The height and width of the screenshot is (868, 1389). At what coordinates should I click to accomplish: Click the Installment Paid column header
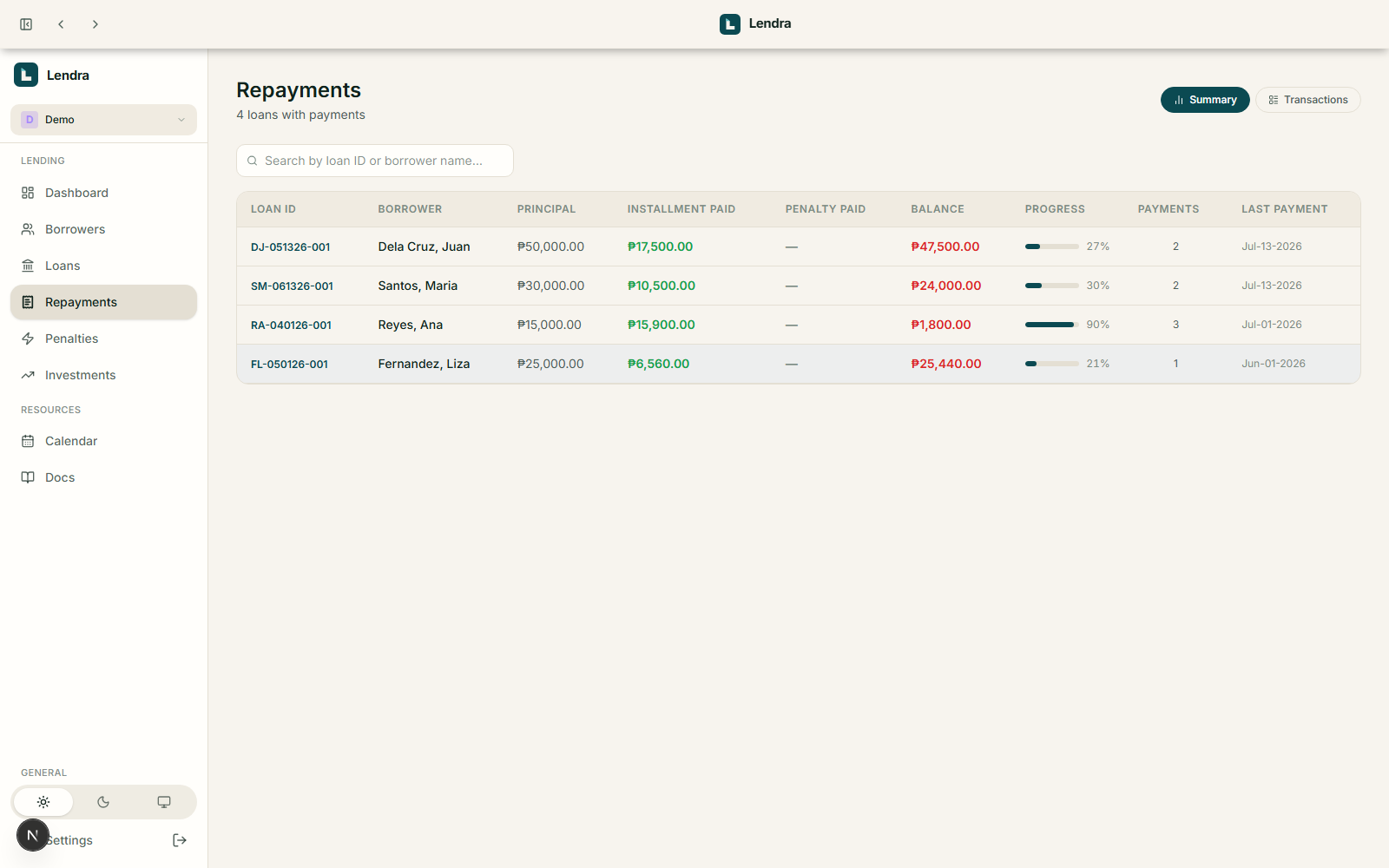(681, 209)
